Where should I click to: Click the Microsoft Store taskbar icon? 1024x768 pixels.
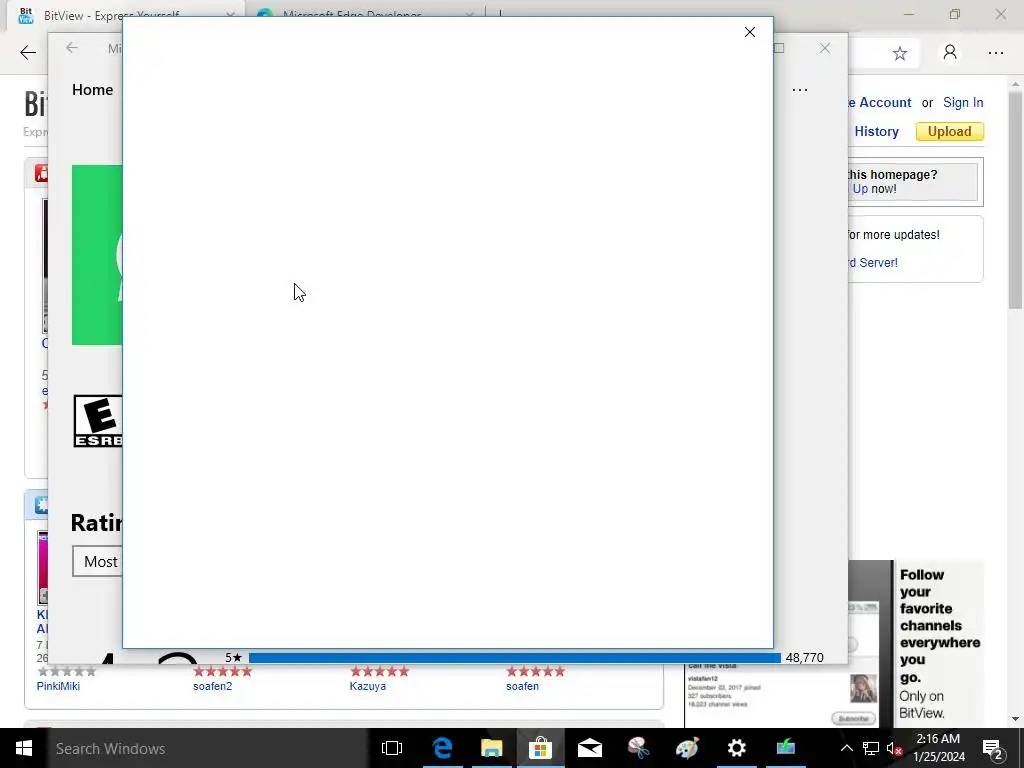click(x=540, y=748)
